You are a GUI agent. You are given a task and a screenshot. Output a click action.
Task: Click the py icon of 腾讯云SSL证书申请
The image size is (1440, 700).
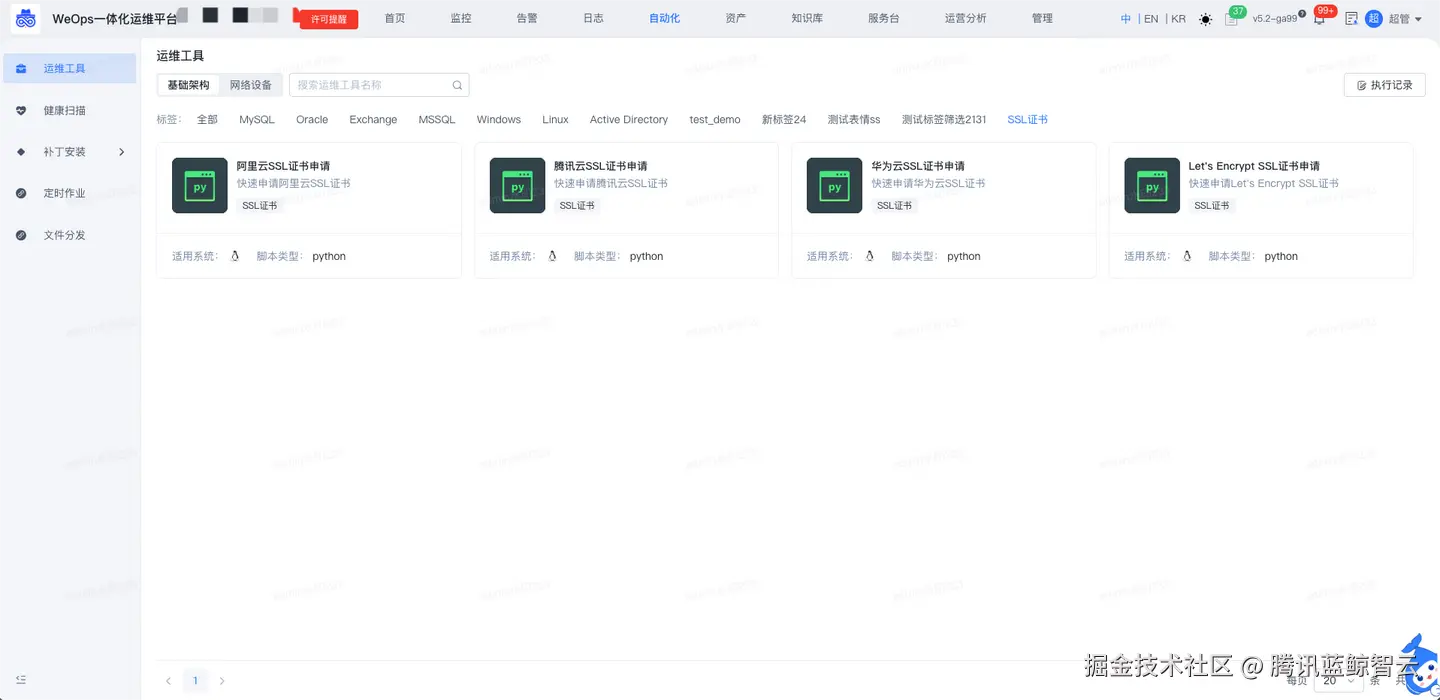click(517, 185)
